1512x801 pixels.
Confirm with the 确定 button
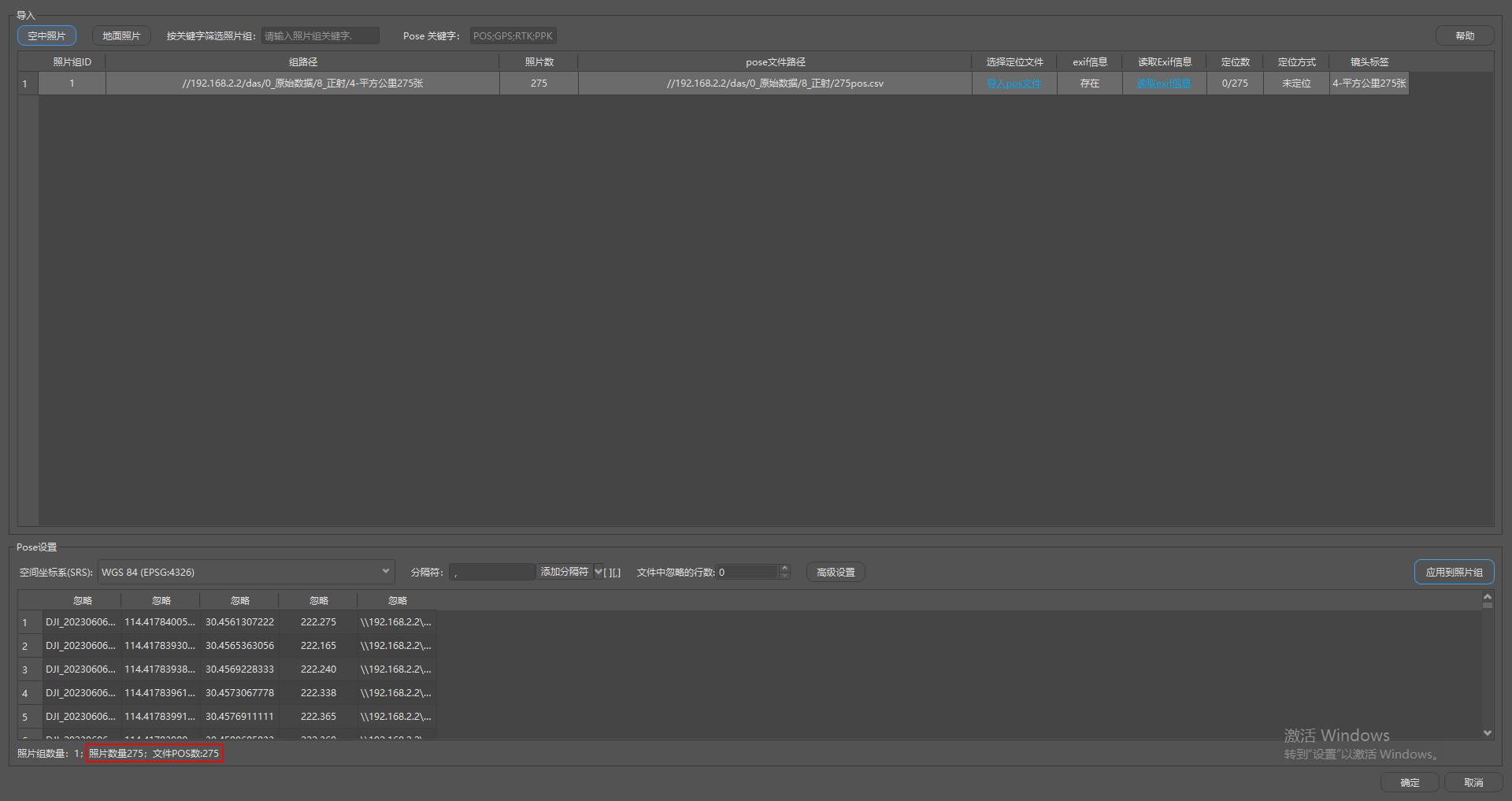(1410, 782)
